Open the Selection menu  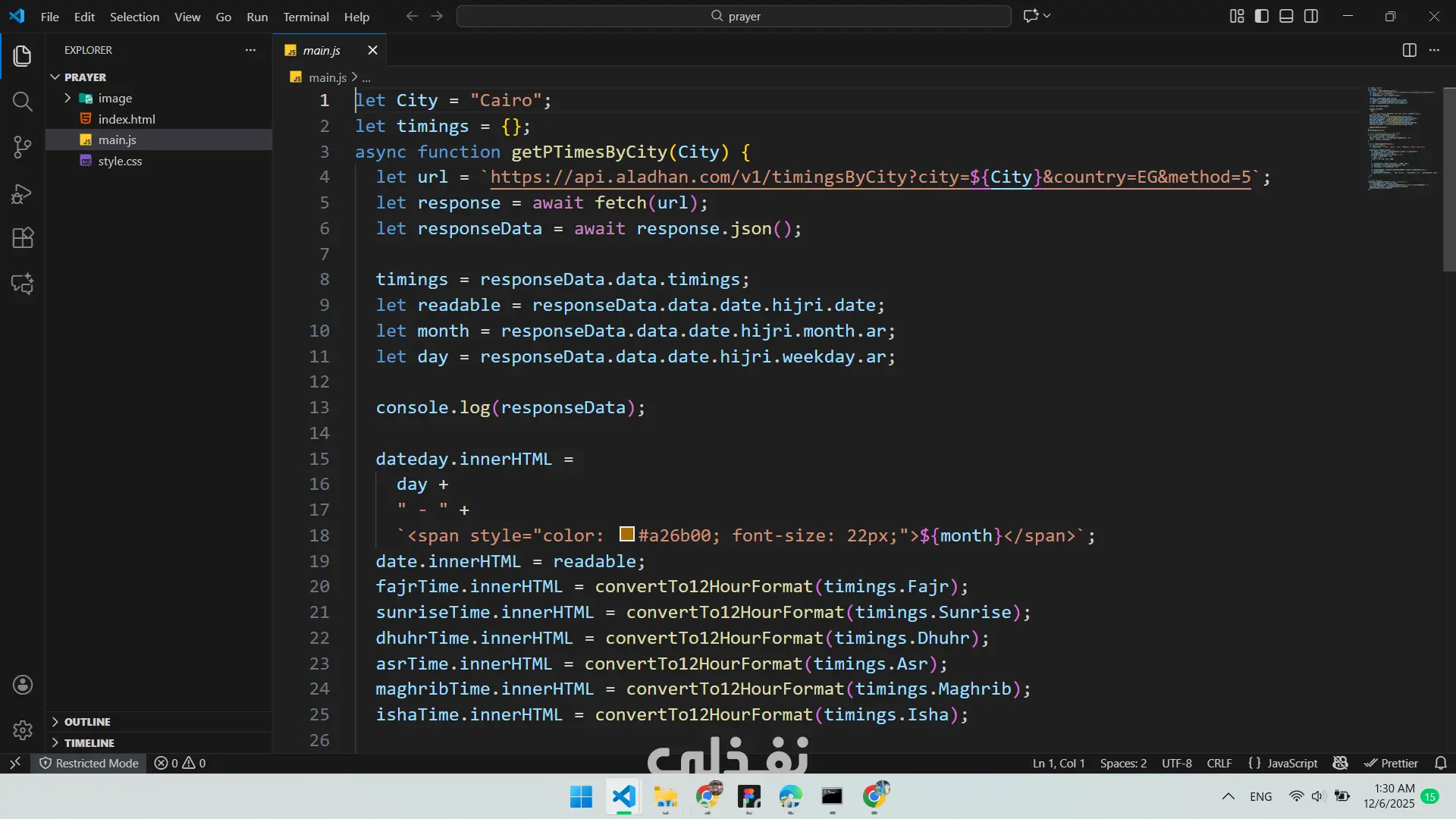(134, 17)
